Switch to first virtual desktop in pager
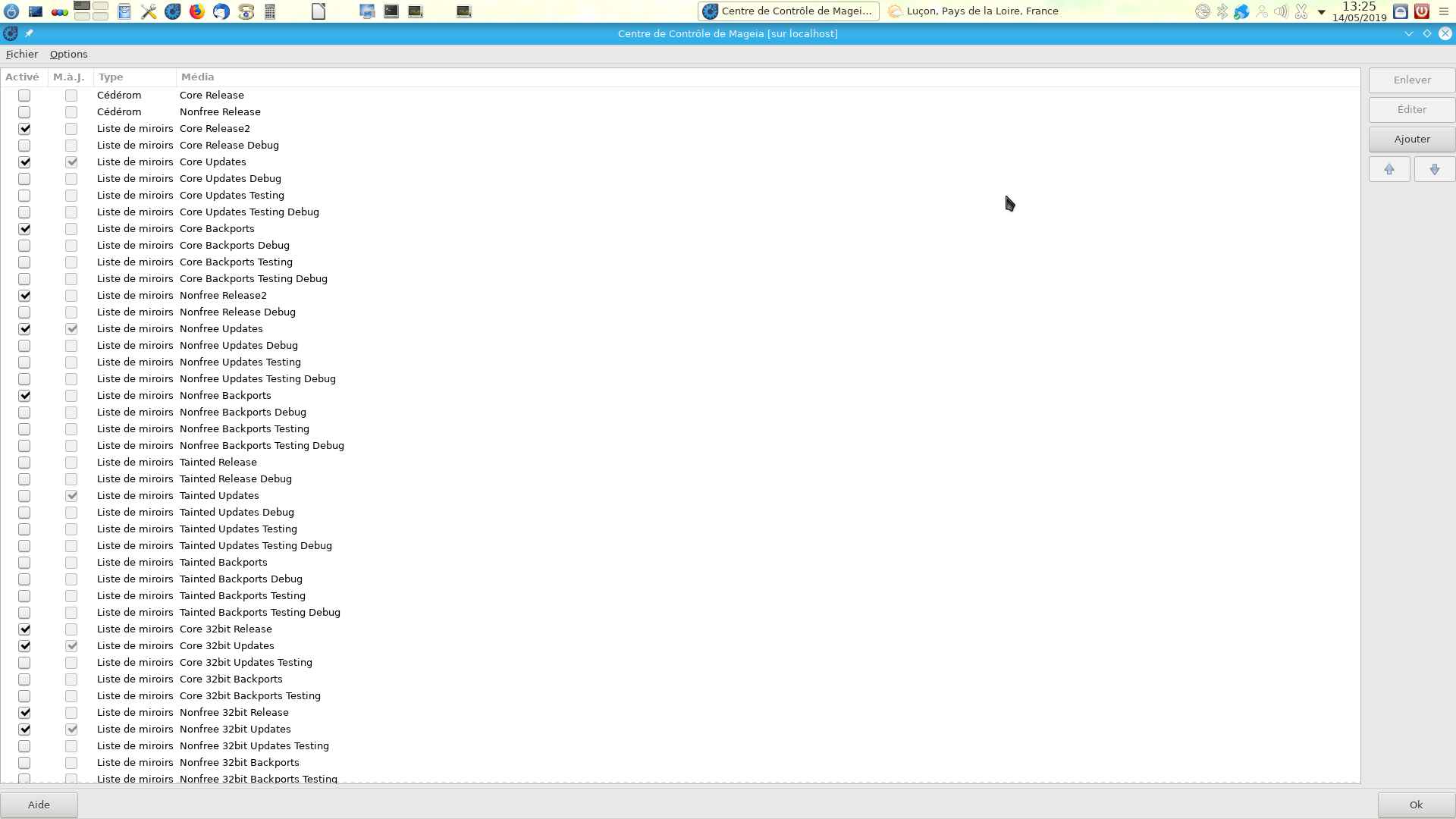This screenshot has width=1456, height=819. (x=82, y=5)
